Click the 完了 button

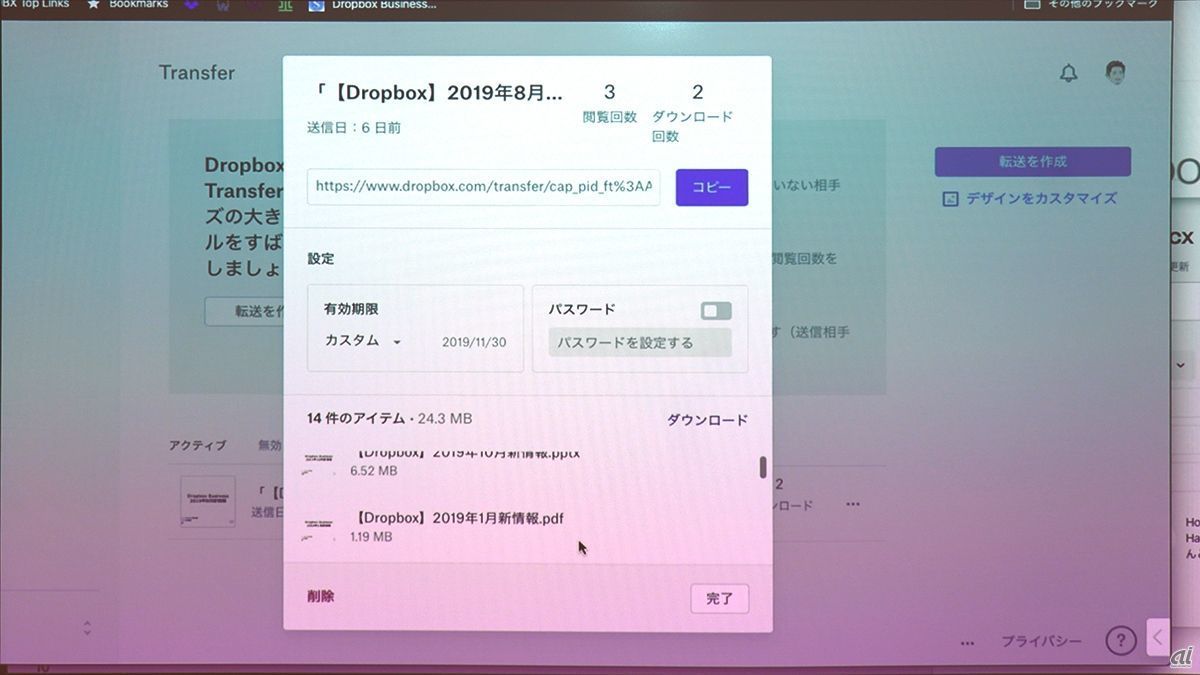tap(720, 599)
